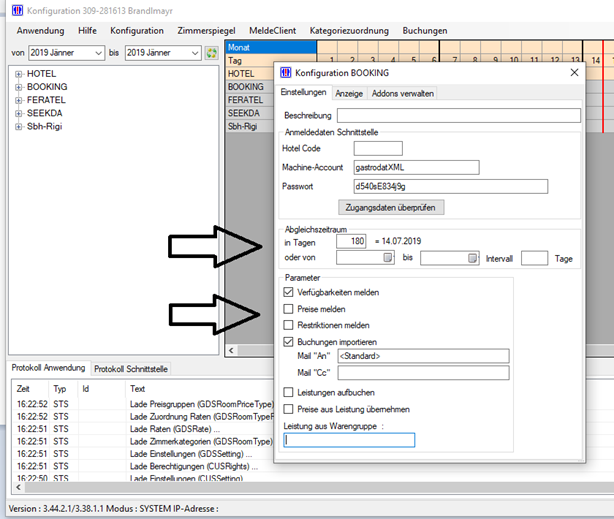Open the MeldeClient menu
This screenshot has height=519, width=614.
tap(273, 31)
